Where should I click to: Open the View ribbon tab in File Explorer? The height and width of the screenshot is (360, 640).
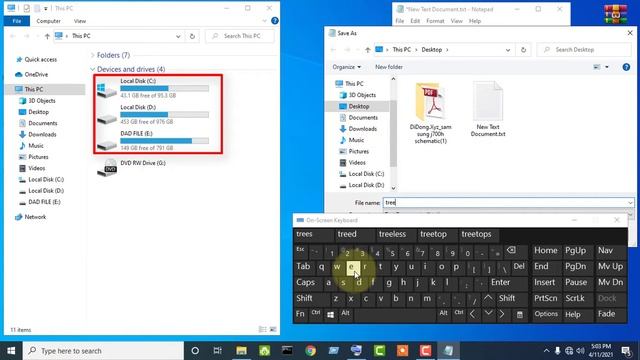coord(80,21)
